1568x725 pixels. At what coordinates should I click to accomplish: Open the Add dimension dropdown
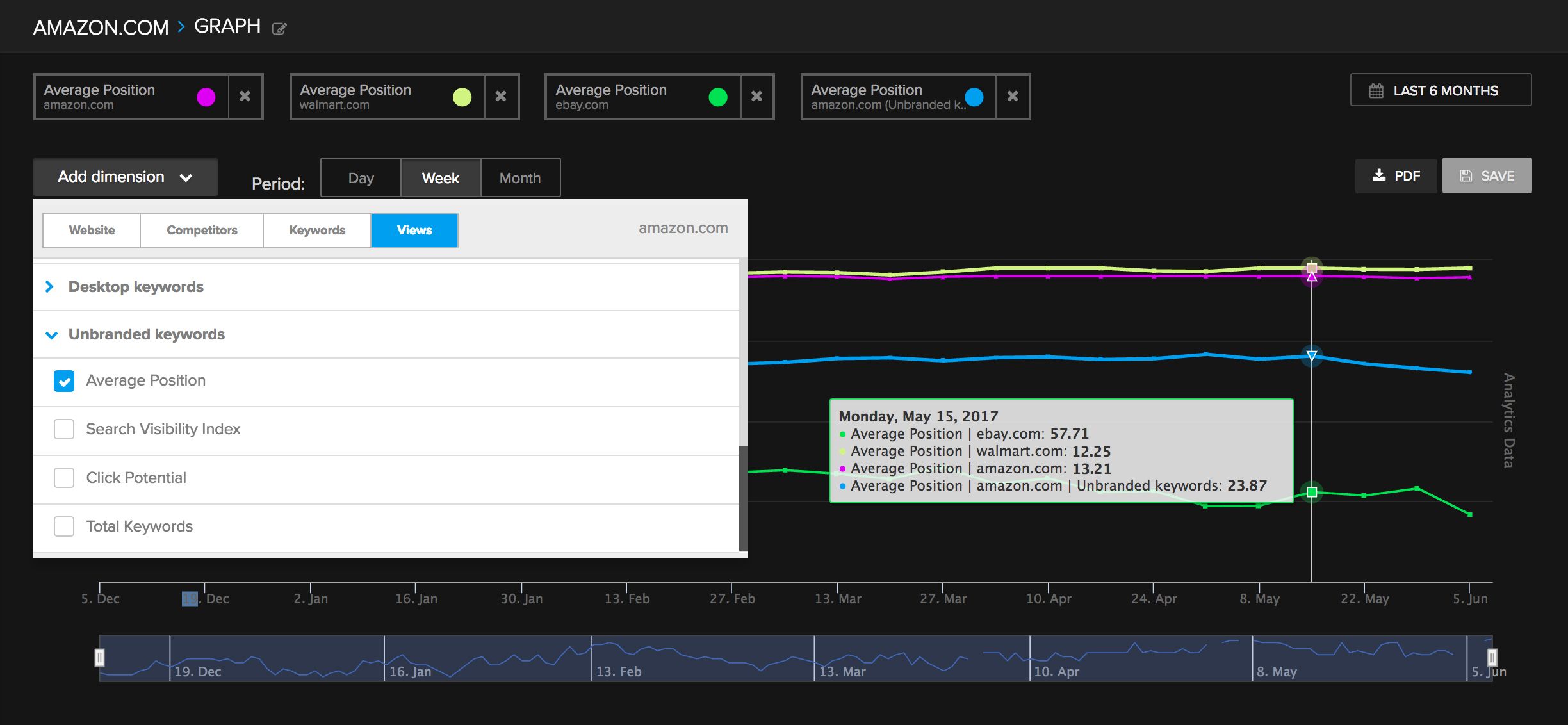(x=126, y=177)
